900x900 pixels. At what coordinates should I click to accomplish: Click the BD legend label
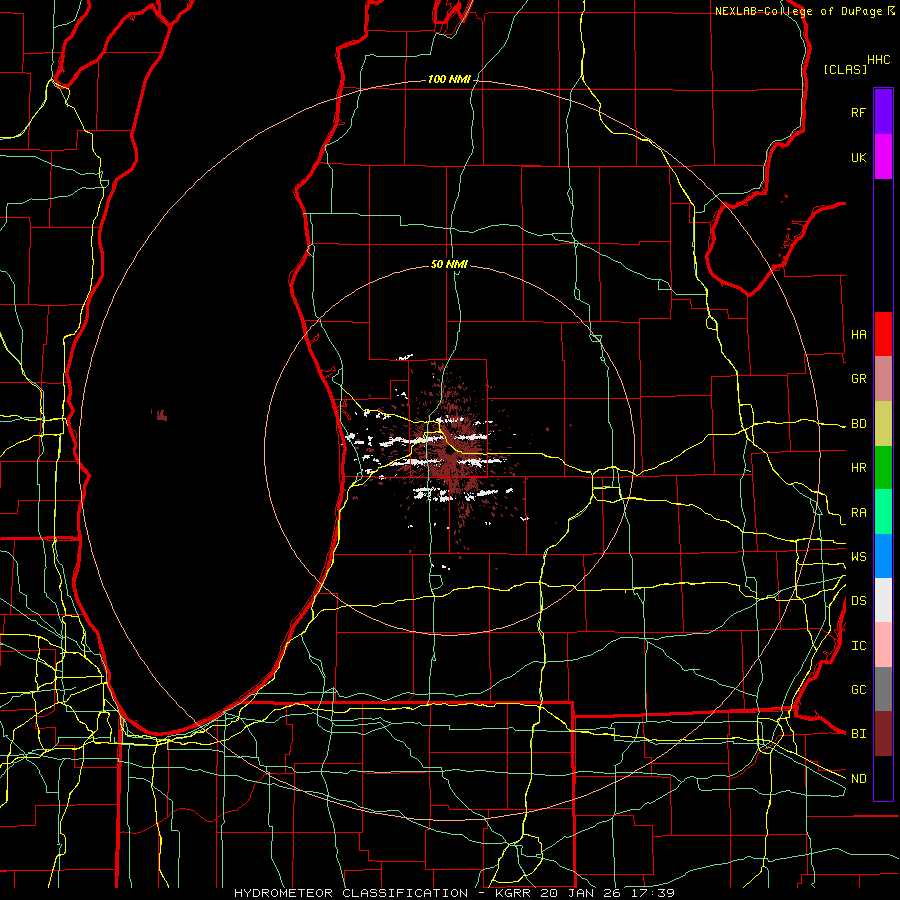859,424
